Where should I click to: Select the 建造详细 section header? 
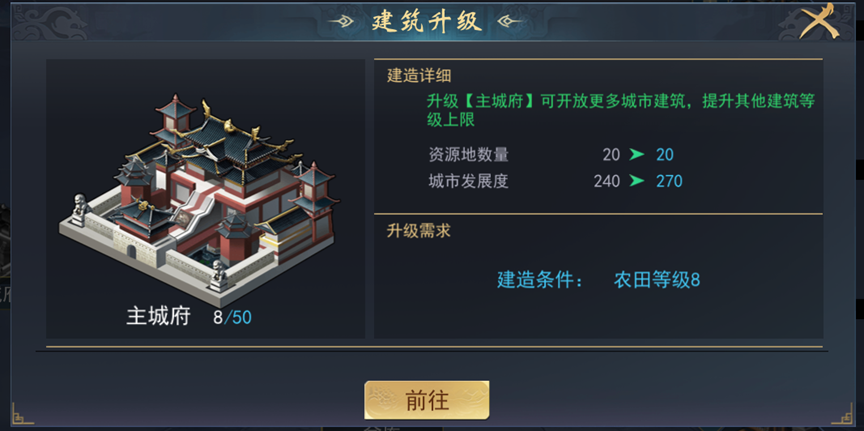click(420, 76)
